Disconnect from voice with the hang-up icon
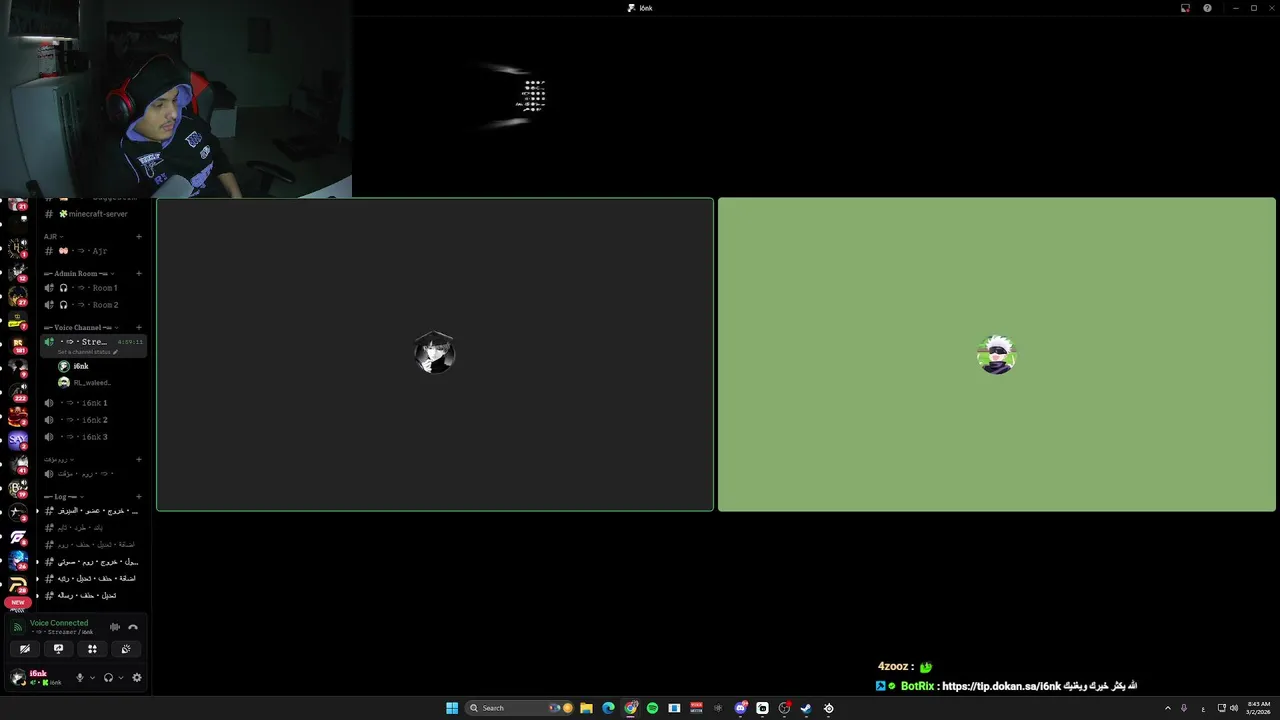1280x720 pixels. click(x=133, y=627)
